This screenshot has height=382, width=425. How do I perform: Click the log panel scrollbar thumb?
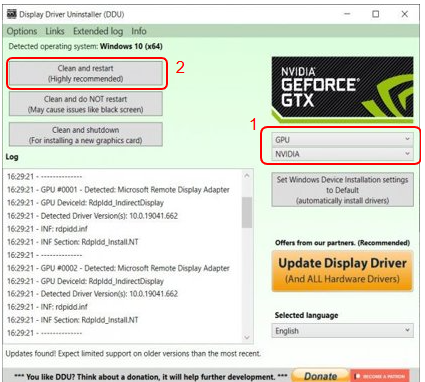tap(247, 212)
